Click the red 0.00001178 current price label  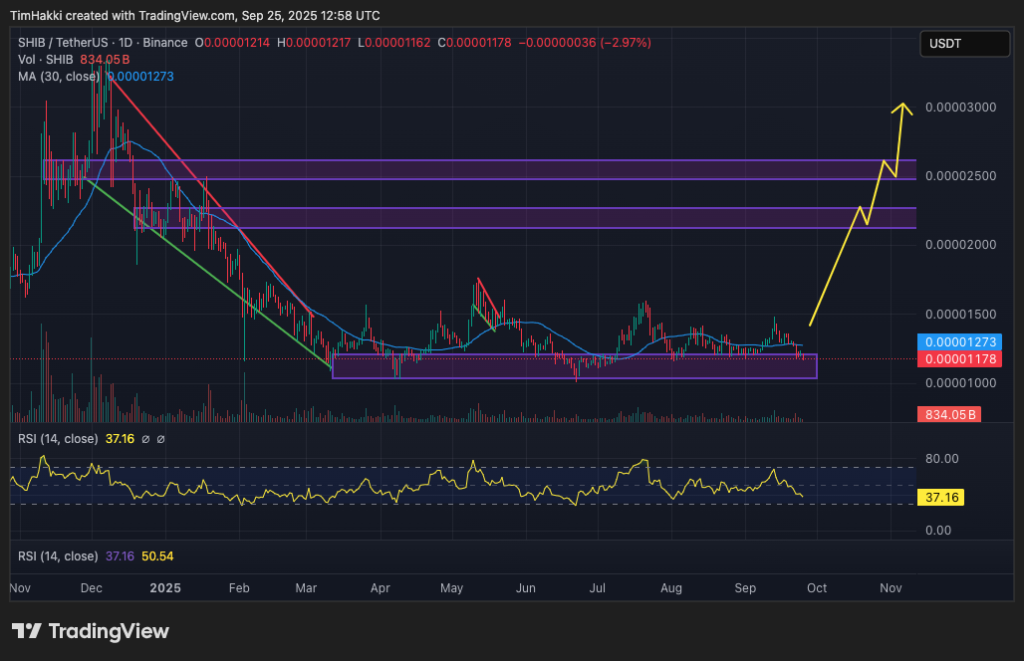955,358
